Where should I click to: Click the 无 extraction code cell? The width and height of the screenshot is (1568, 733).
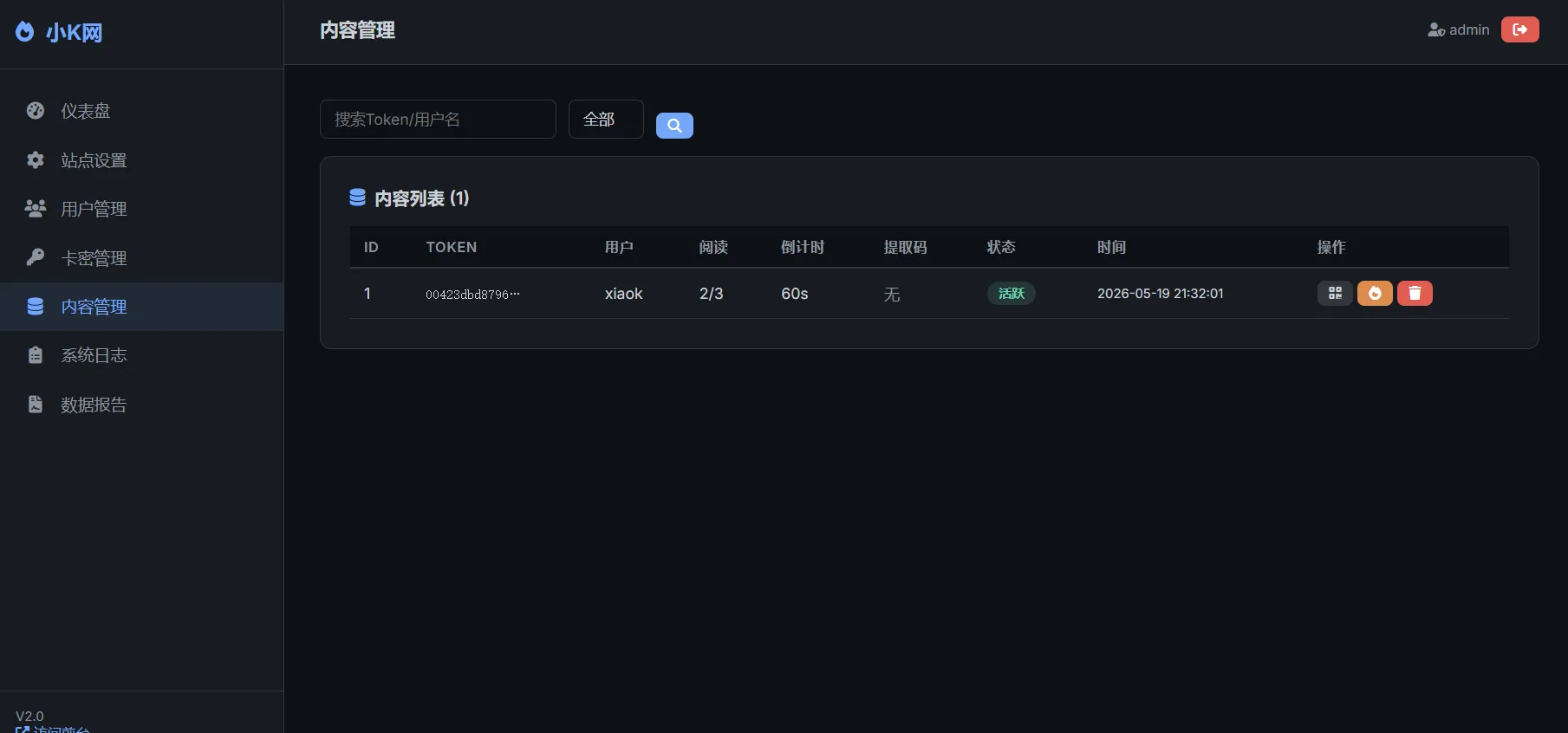click(x=892, y=295)
